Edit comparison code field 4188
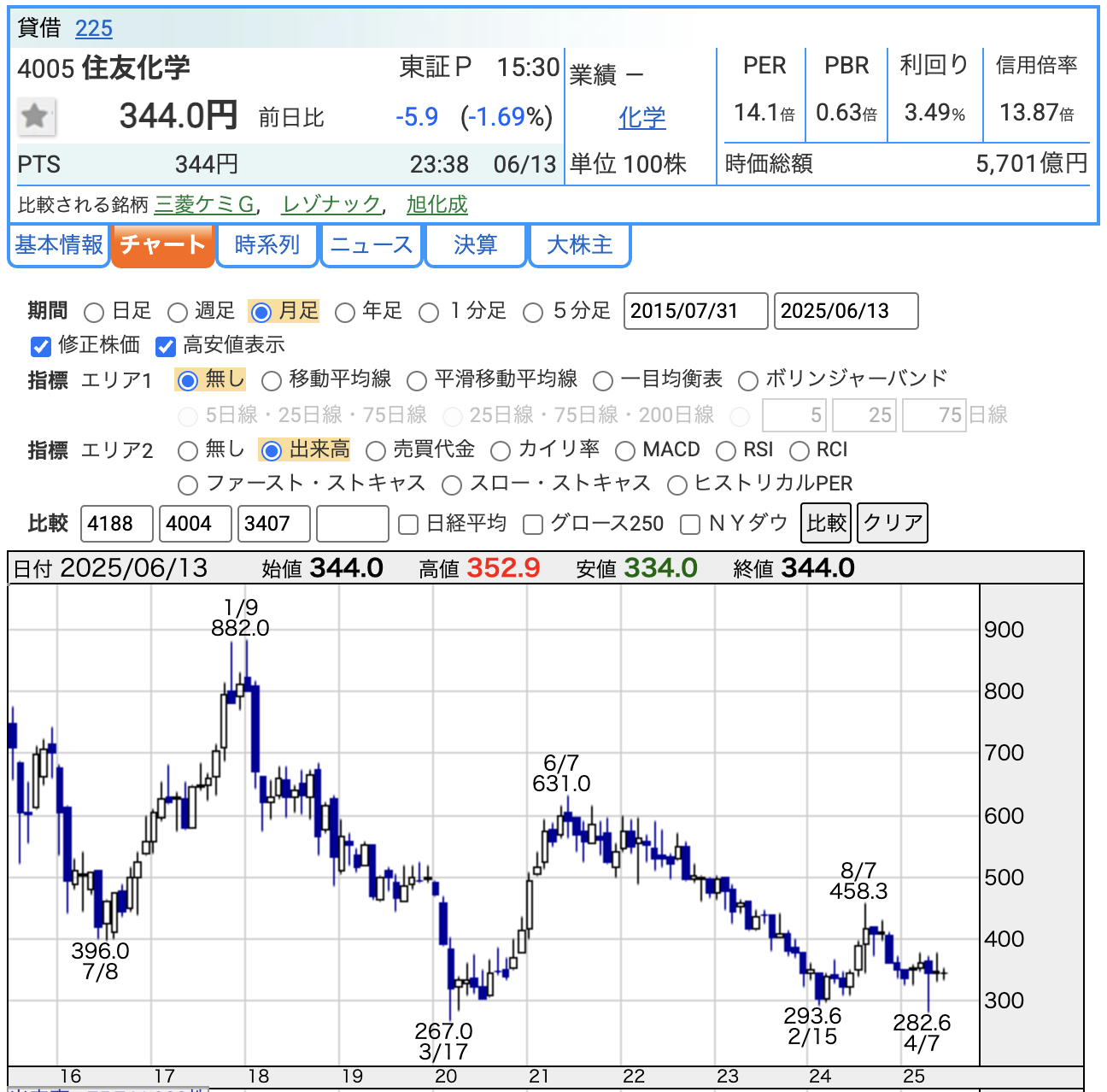1107x1092 pixels. [x=117, y=524]
